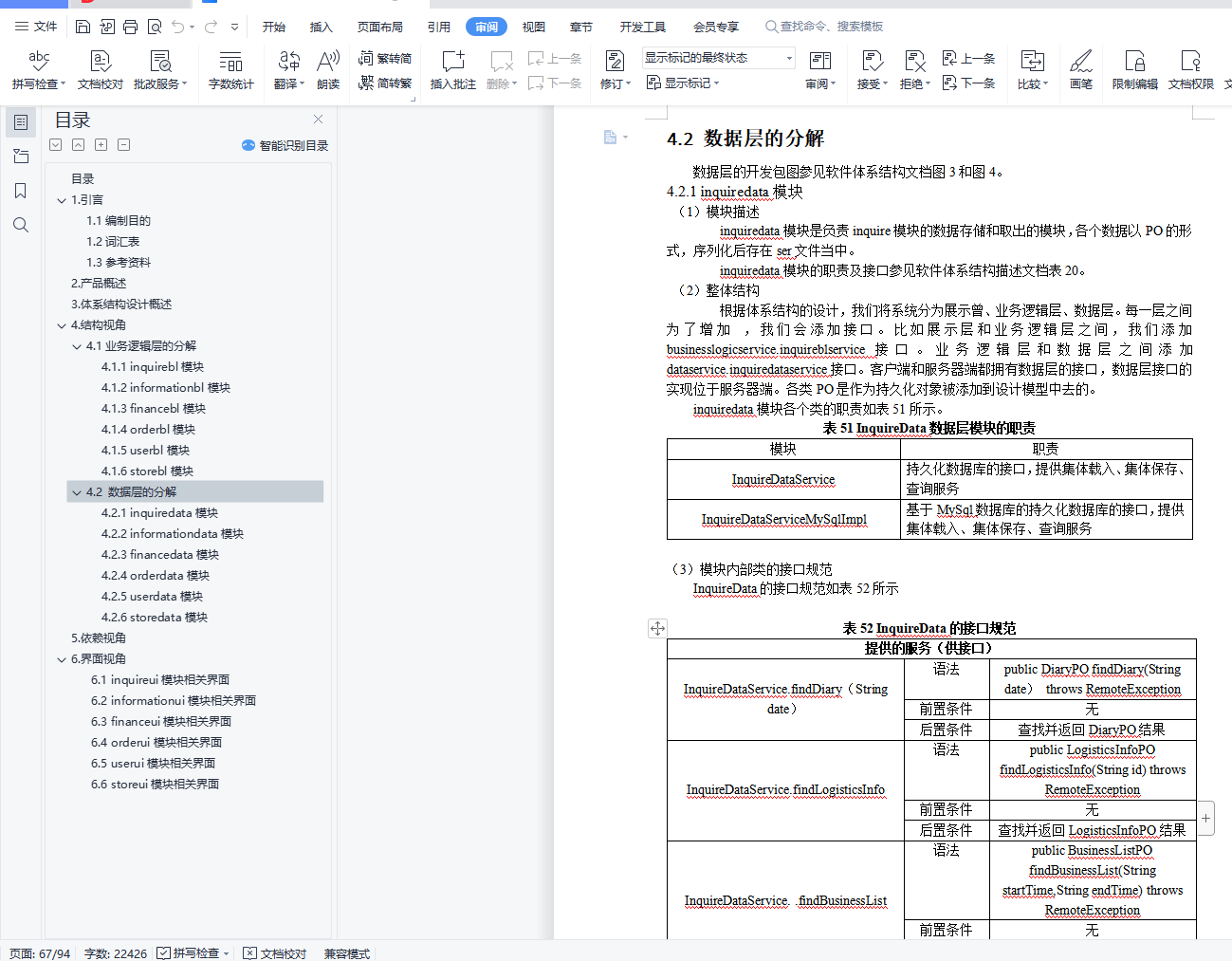Convert text with 简转繁
1232x961 pixels.
pyautogui.click(x=385, y=83)
